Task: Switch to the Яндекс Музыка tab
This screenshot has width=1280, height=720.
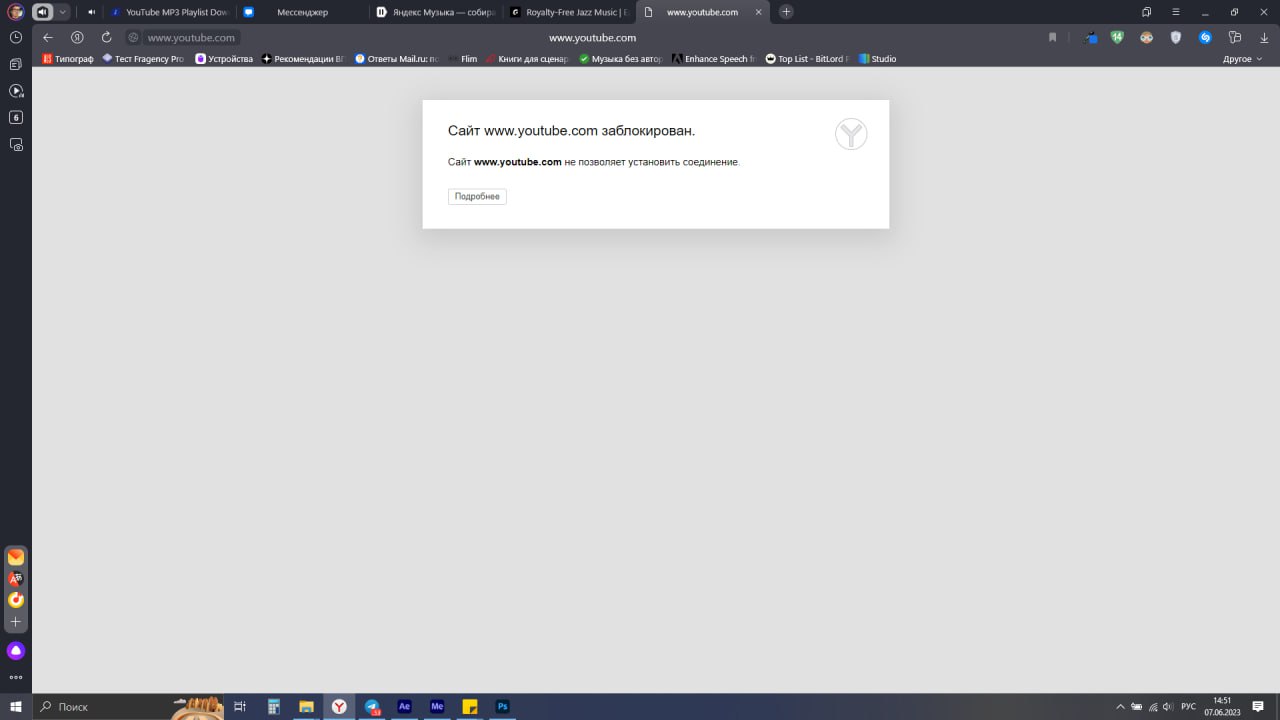Action: (436, 12)
